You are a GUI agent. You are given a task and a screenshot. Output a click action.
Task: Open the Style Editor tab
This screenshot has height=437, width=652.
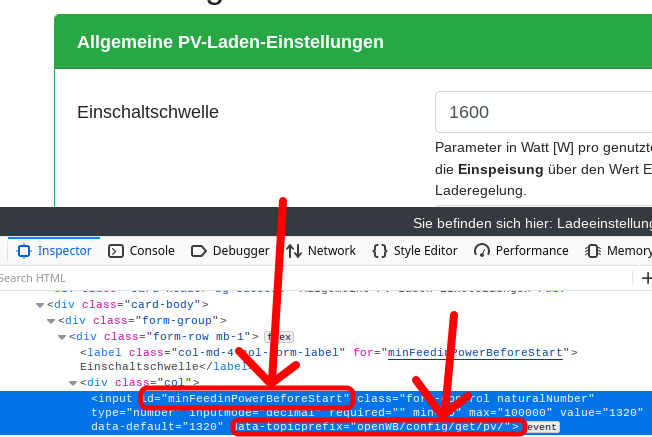[415, 251]
